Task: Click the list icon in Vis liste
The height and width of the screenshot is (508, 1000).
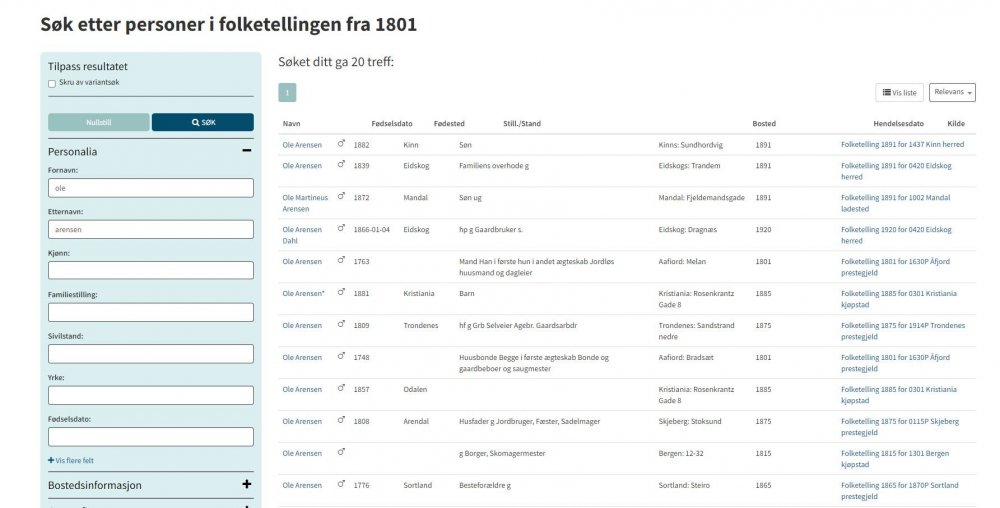Action: pos(886,92)
